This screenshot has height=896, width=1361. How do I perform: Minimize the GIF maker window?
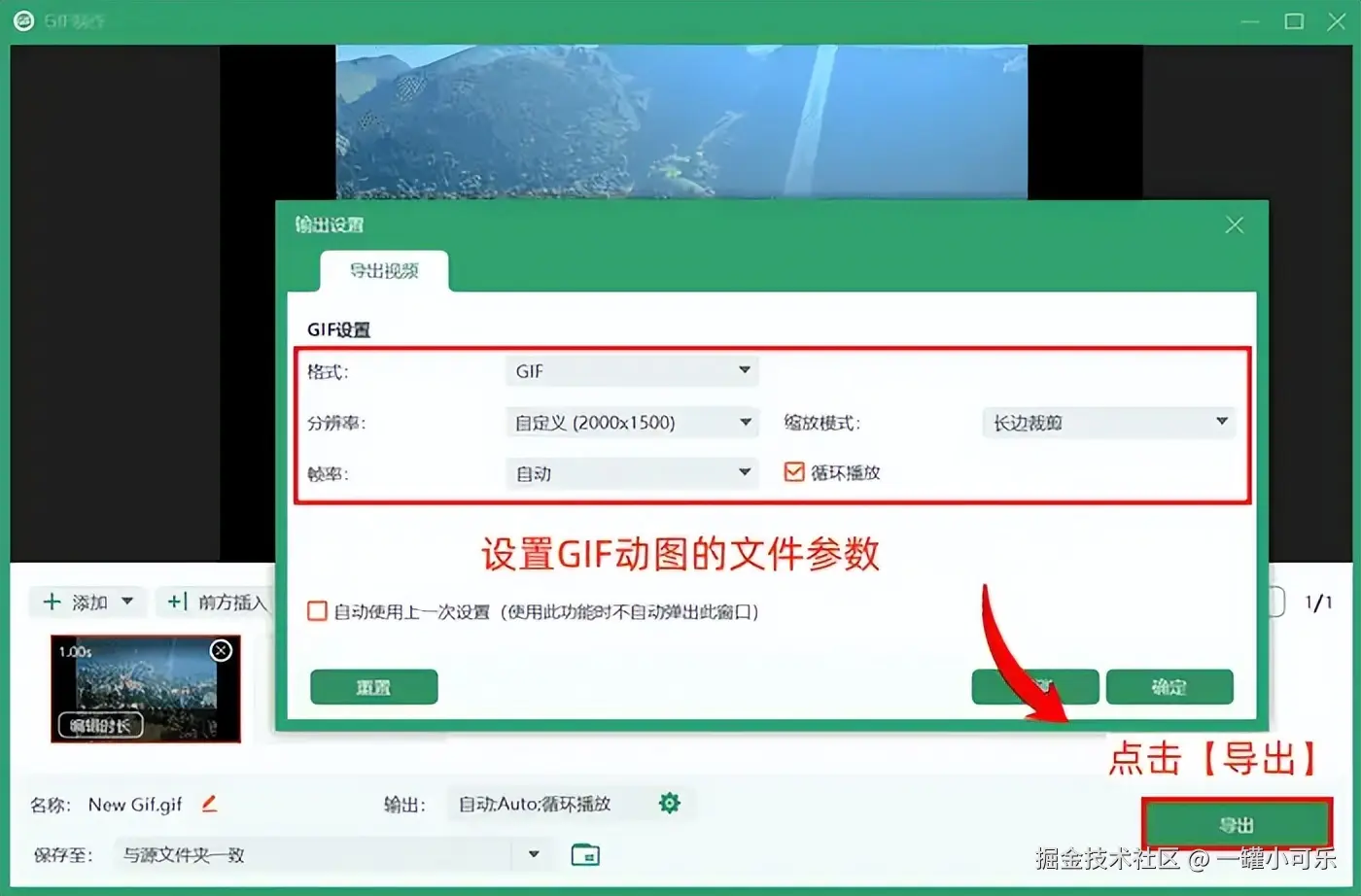pyautogui.click(x=1250, y=21)
